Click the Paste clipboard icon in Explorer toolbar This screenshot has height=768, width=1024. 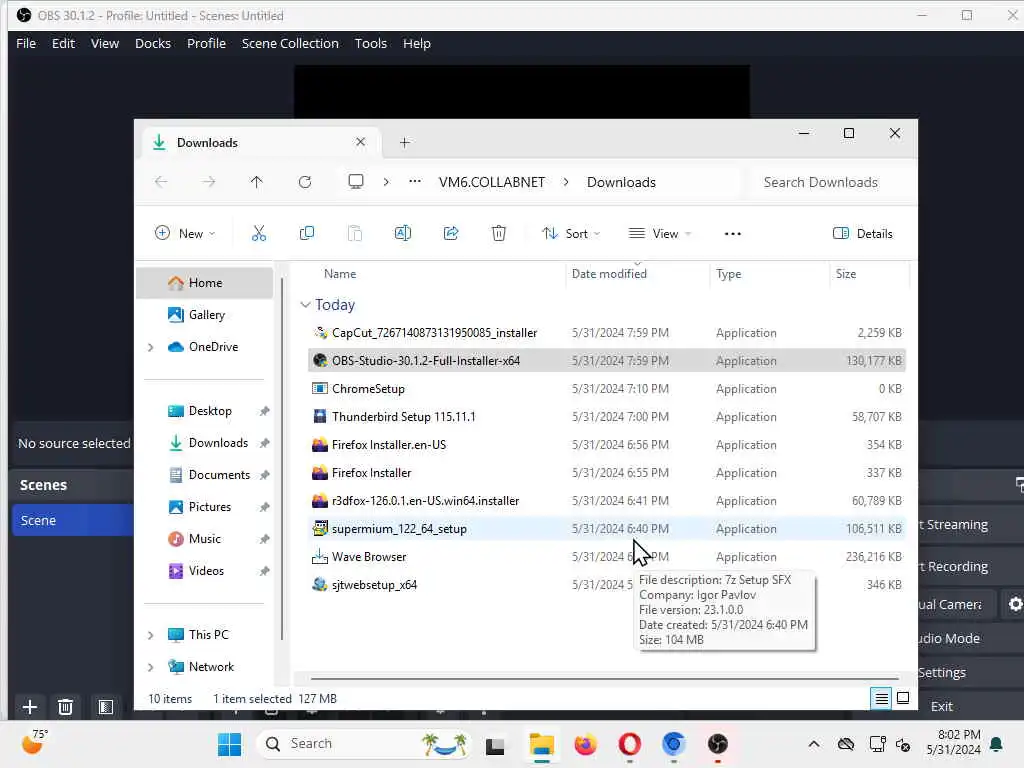point(355,233)
